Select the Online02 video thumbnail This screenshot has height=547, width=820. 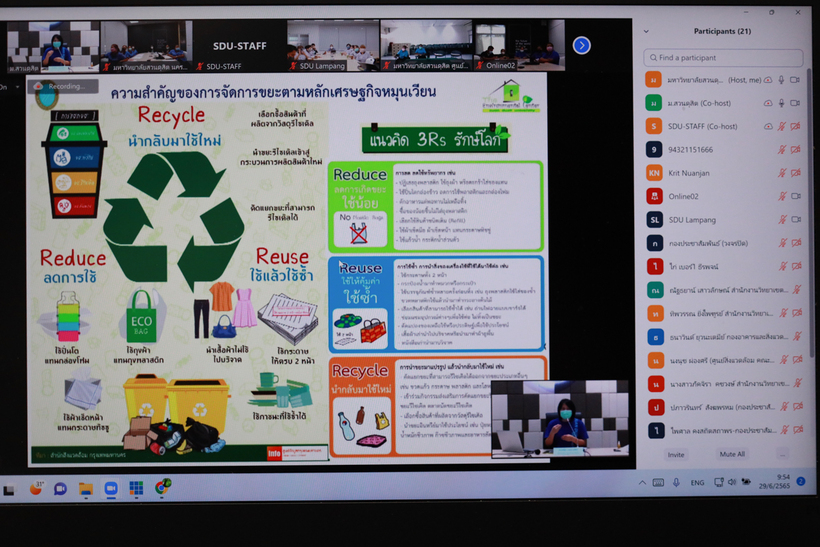[519, 45]
